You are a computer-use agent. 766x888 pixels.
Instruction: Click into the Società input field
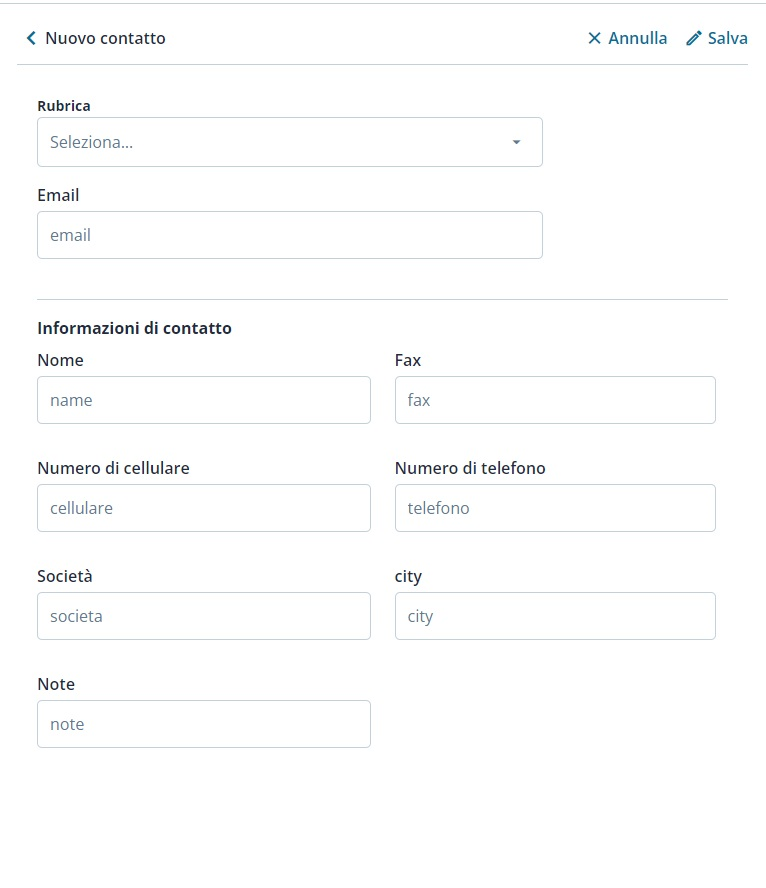click(x=203, y=616)
